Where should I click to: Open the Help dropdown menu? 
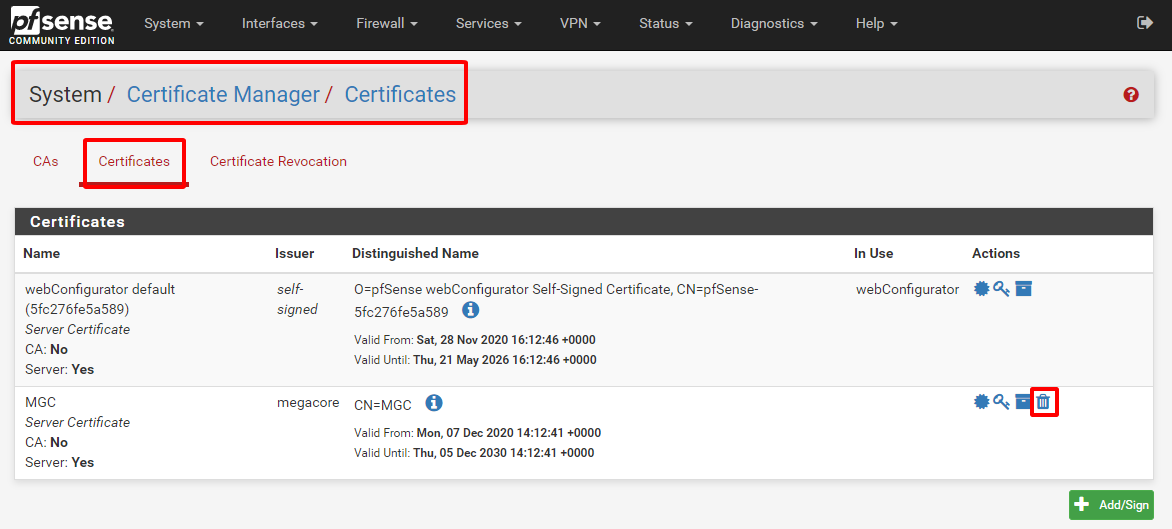tap(877, 24)
